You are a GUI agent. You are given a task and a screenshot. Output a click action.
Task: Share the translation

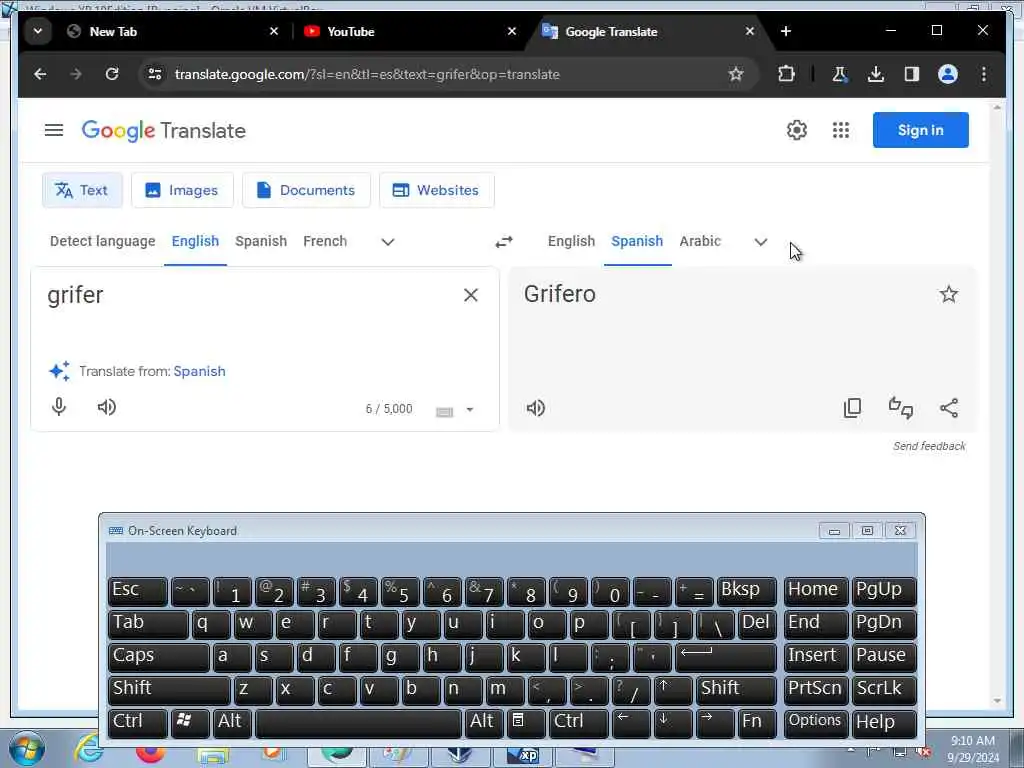point(949,408)
